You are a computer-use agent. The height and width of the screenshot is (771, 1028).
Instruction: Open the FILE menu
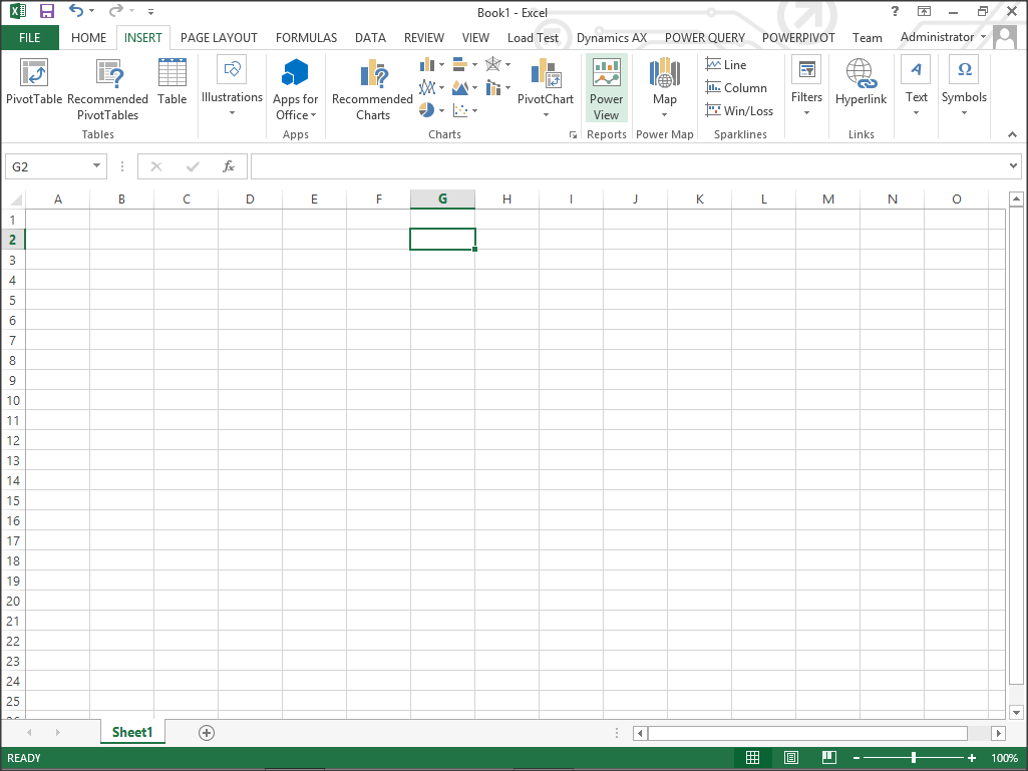30,38
